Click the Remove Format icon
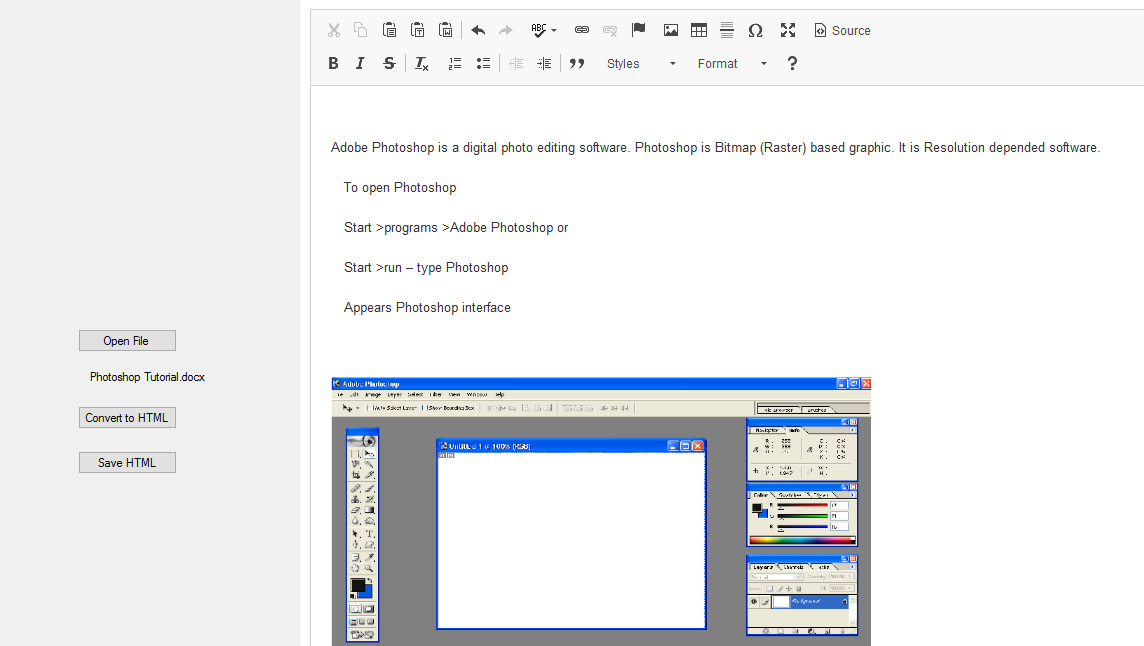 pyautogui.click(x=422, y=64)
